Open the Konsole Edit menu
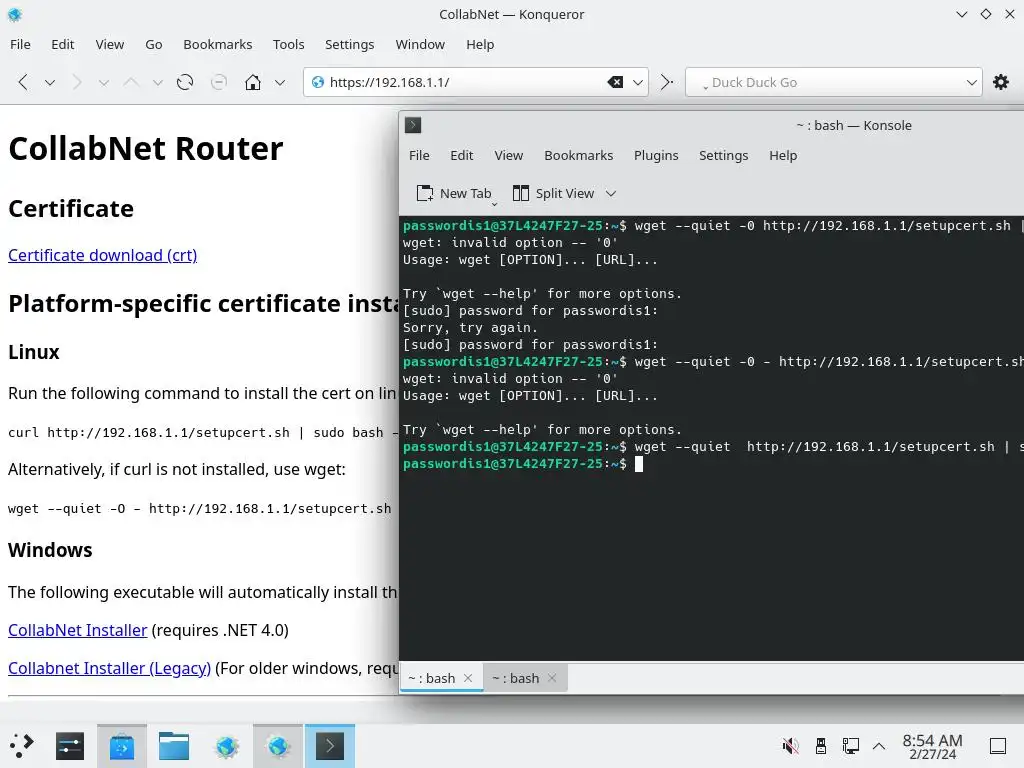 point(462,155)
